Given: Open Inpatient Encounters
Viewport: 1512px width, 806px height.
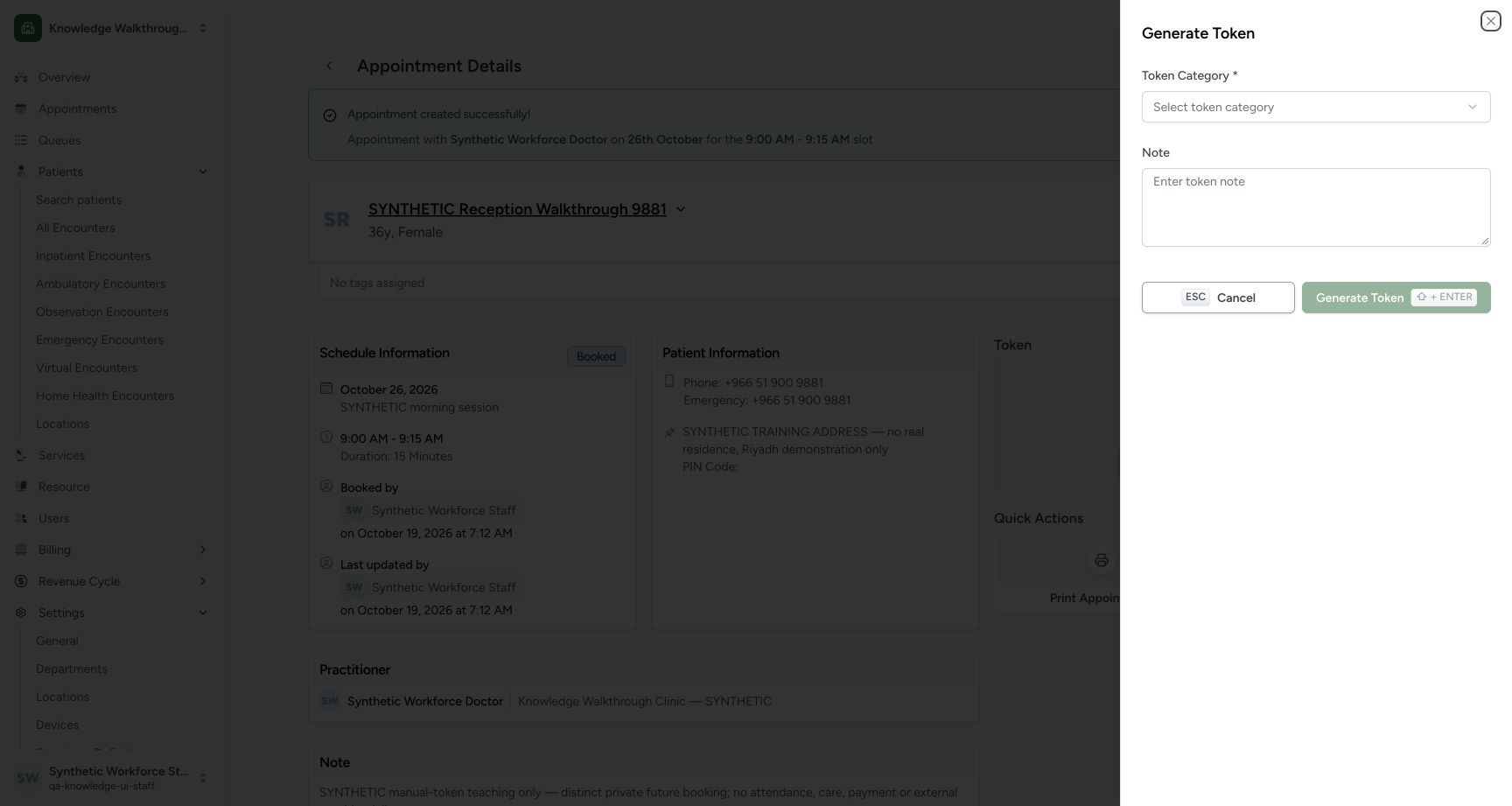Looking at the screenshot, I should [93, 256].
